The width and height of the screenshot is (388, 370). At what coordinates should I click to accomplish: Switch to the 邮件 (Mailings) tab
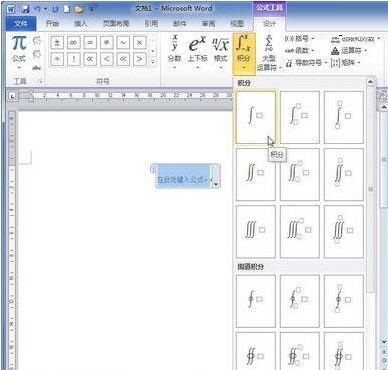pos(180,23)
